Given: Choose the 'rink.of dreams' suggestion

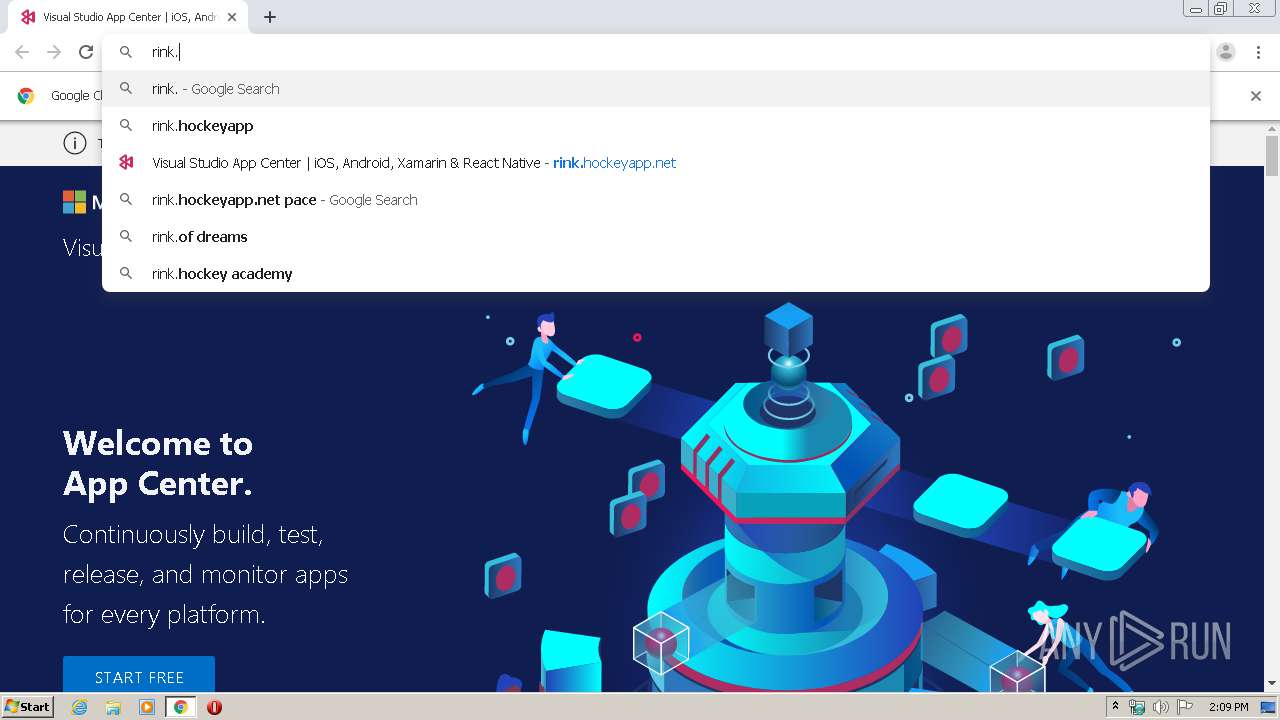Looking at the screenshot, I should coord(656,237).
